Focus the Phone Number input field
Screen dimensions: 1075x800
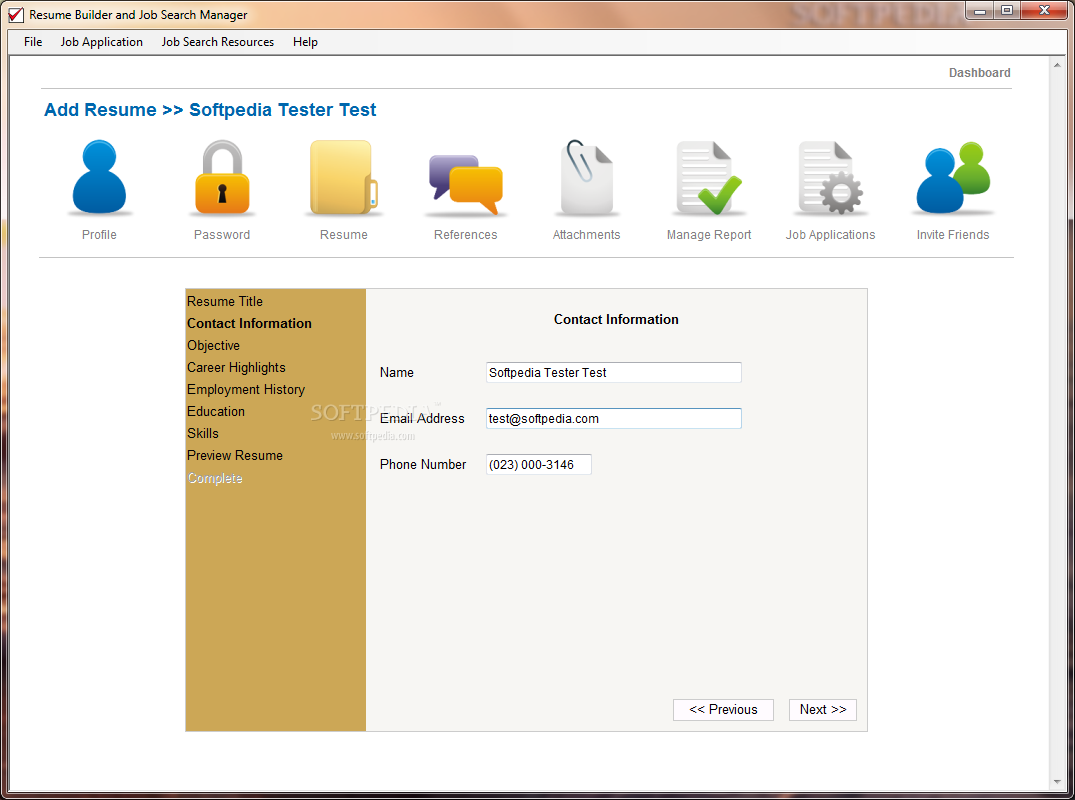click(x=539, y=464)
